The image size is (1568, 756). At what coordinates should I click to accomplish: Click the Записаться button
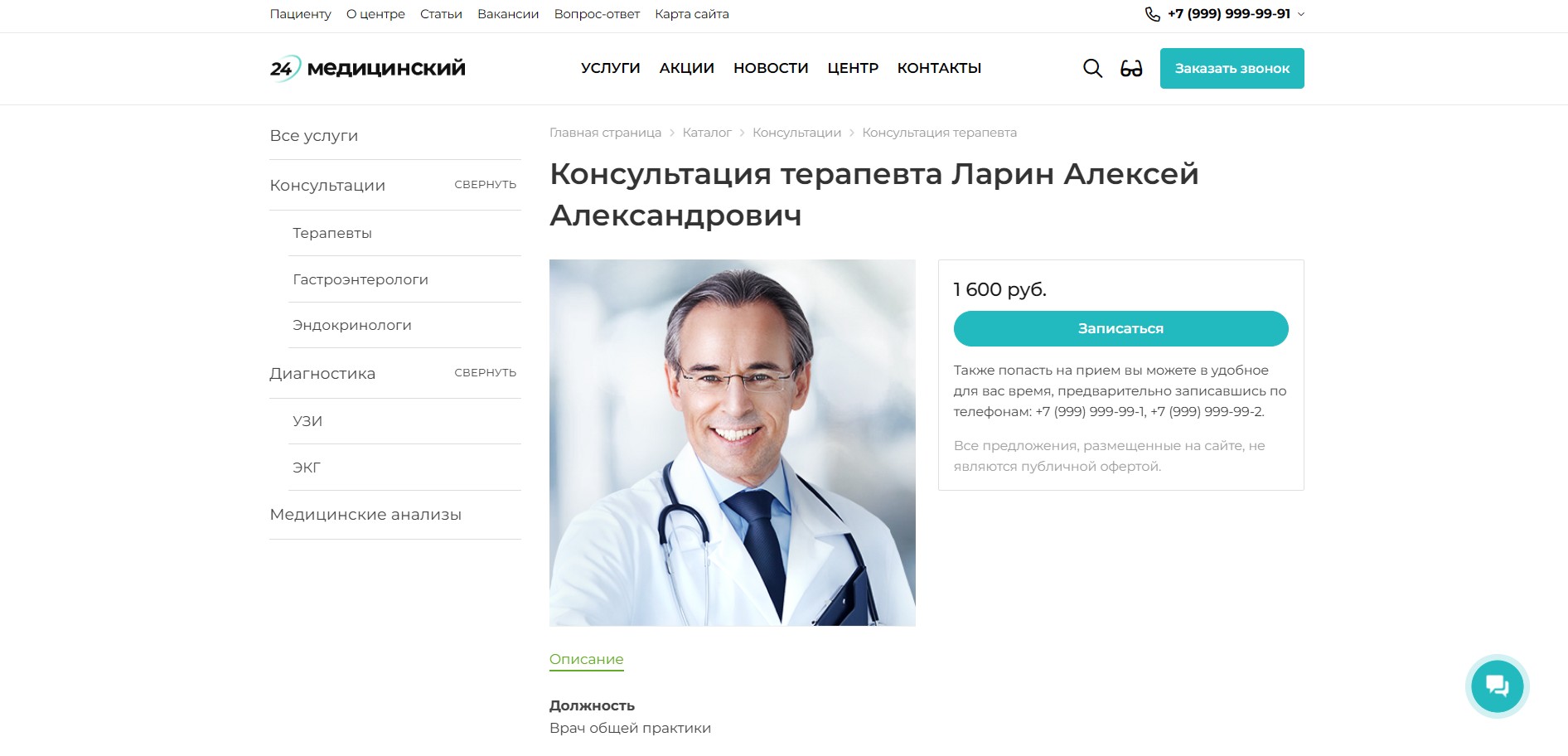click(x=1120, y=328)
